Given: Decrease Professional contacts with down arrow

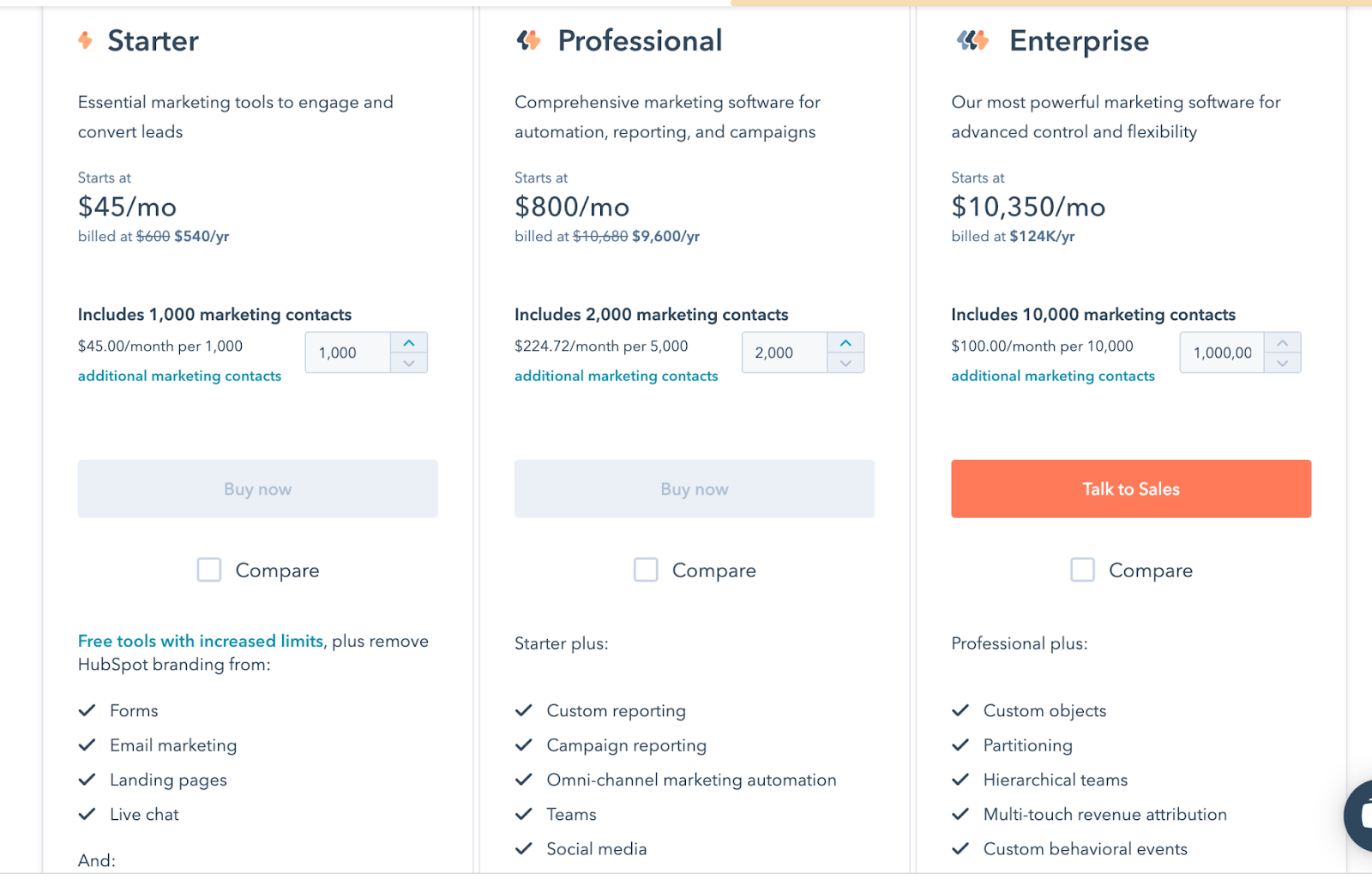Looking at the screenshot, I should pos(846,364).
